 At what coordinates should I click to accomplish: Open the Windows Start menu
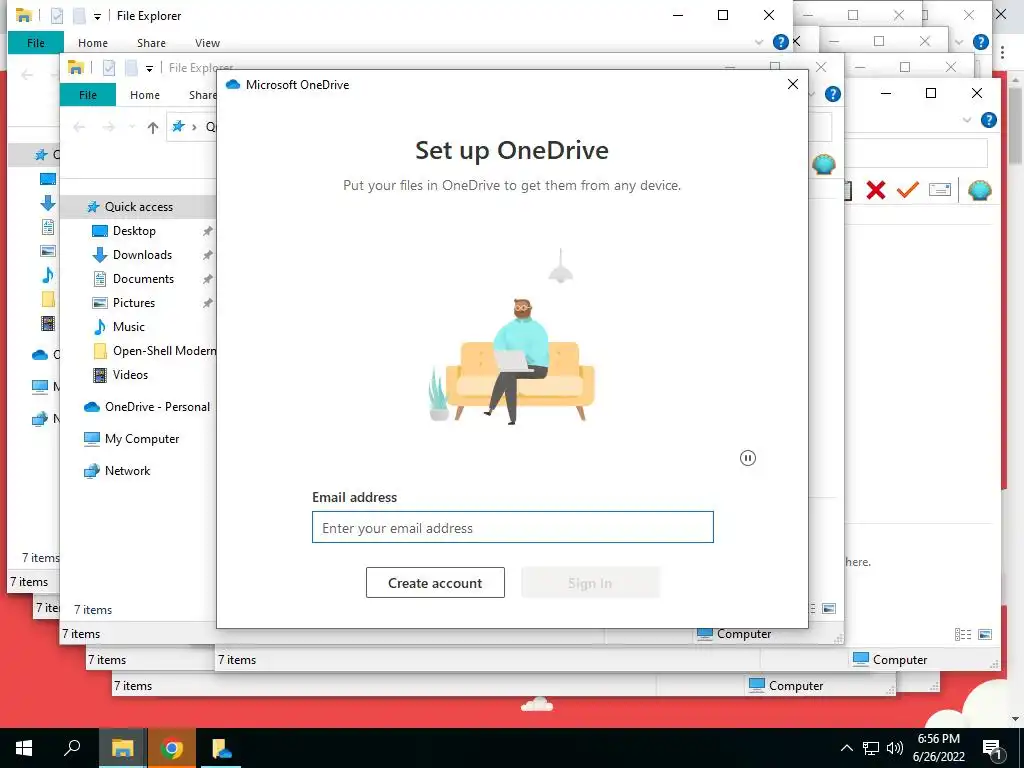[x=24, y=748]
